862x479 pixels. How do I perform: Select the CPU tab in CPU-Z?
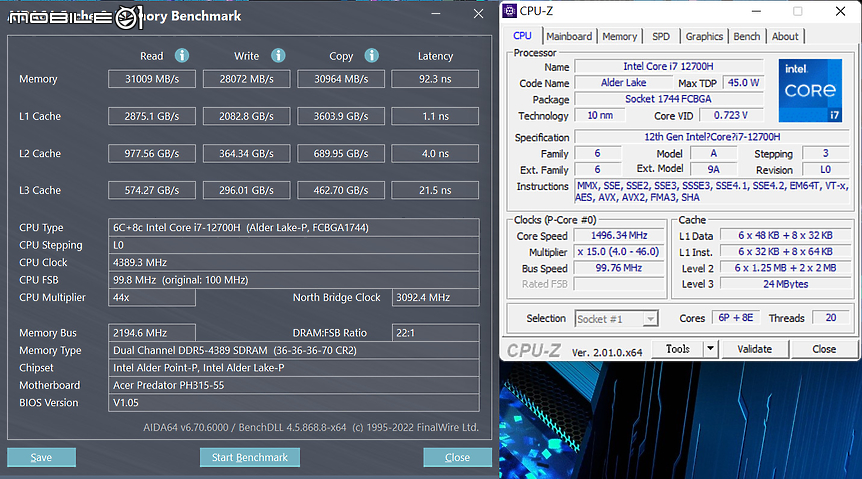coord(522,36)
